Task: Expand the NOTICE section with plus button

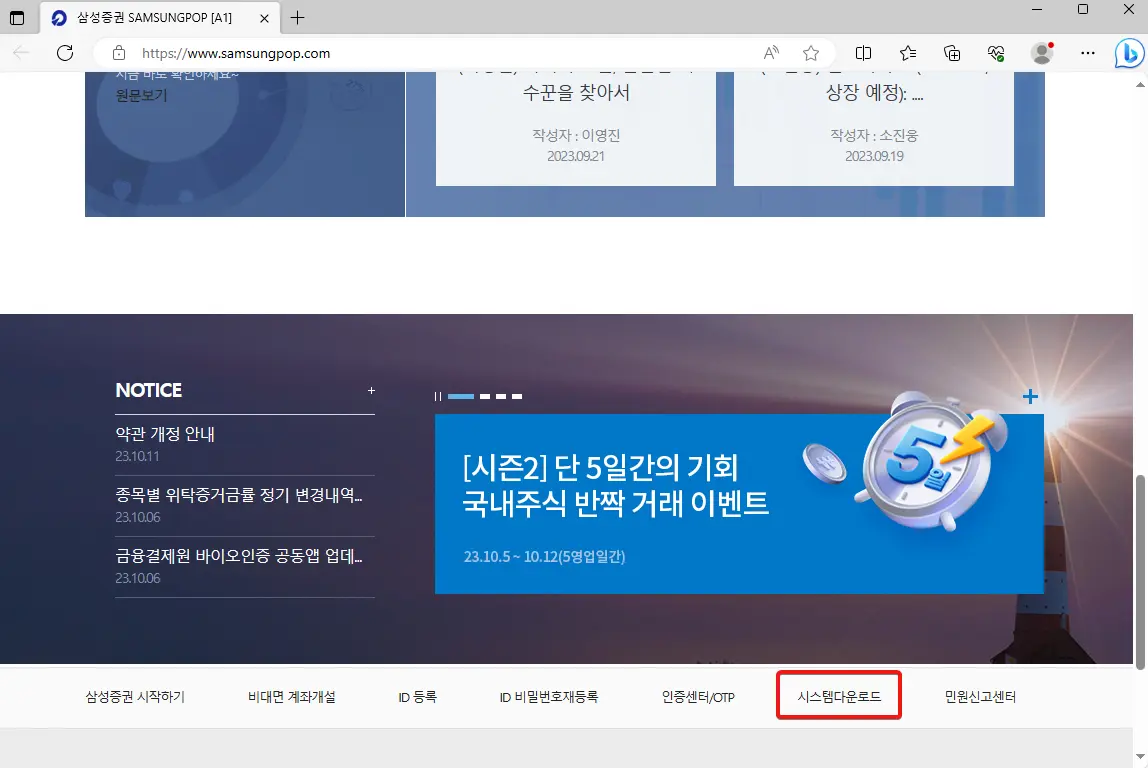Action: (x=371, y=390)
